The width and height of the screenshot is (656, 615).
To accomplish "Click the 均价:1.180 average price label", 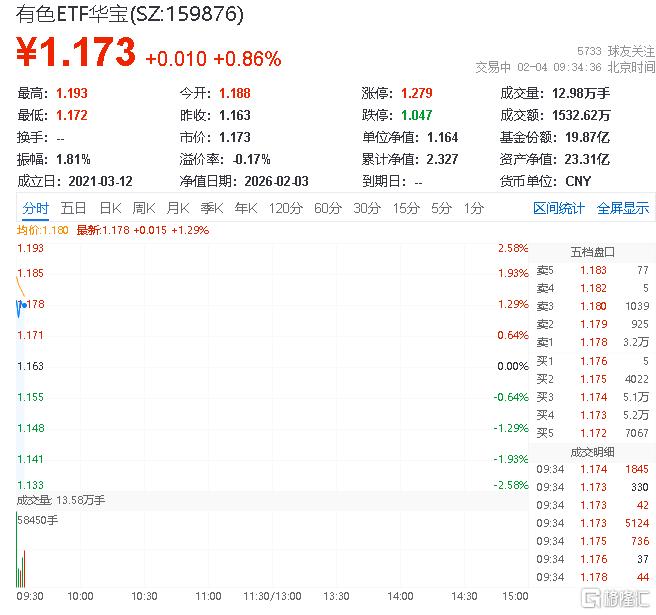I will 42,230.
